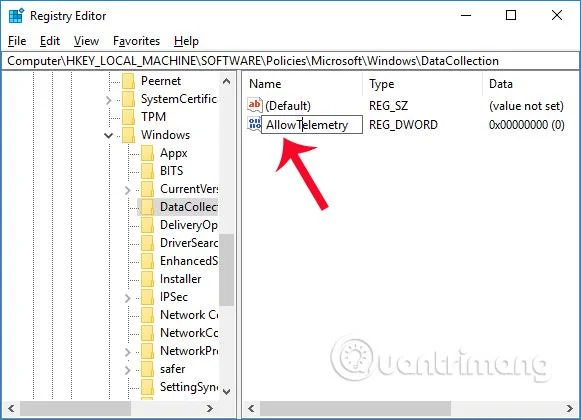Click the tree pane scroll down arrow
Screen dimensions: 581x420
pyautogui.click(x=226, y=391)
